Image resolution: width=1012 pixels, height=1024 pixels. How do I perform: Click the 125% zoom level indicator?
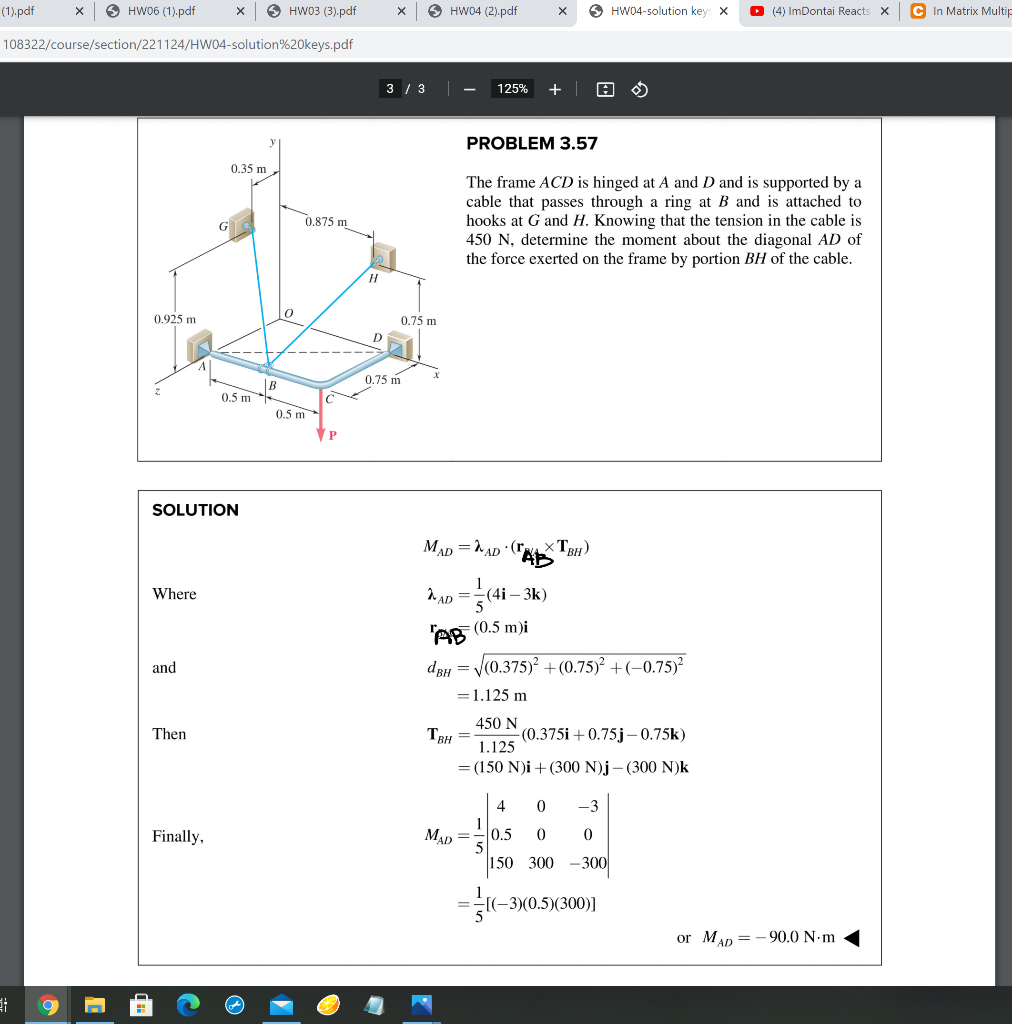pyautogui.click(x=512, y=89)
